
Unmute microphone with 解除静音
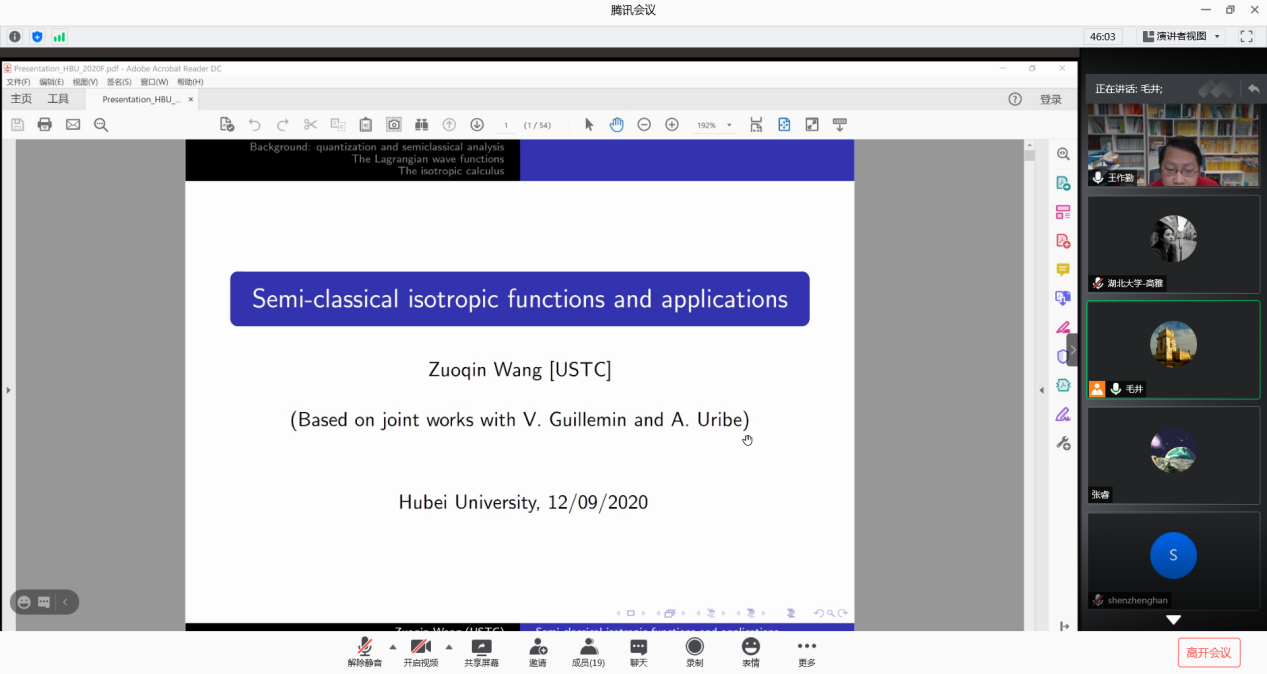tap(365, 653)
